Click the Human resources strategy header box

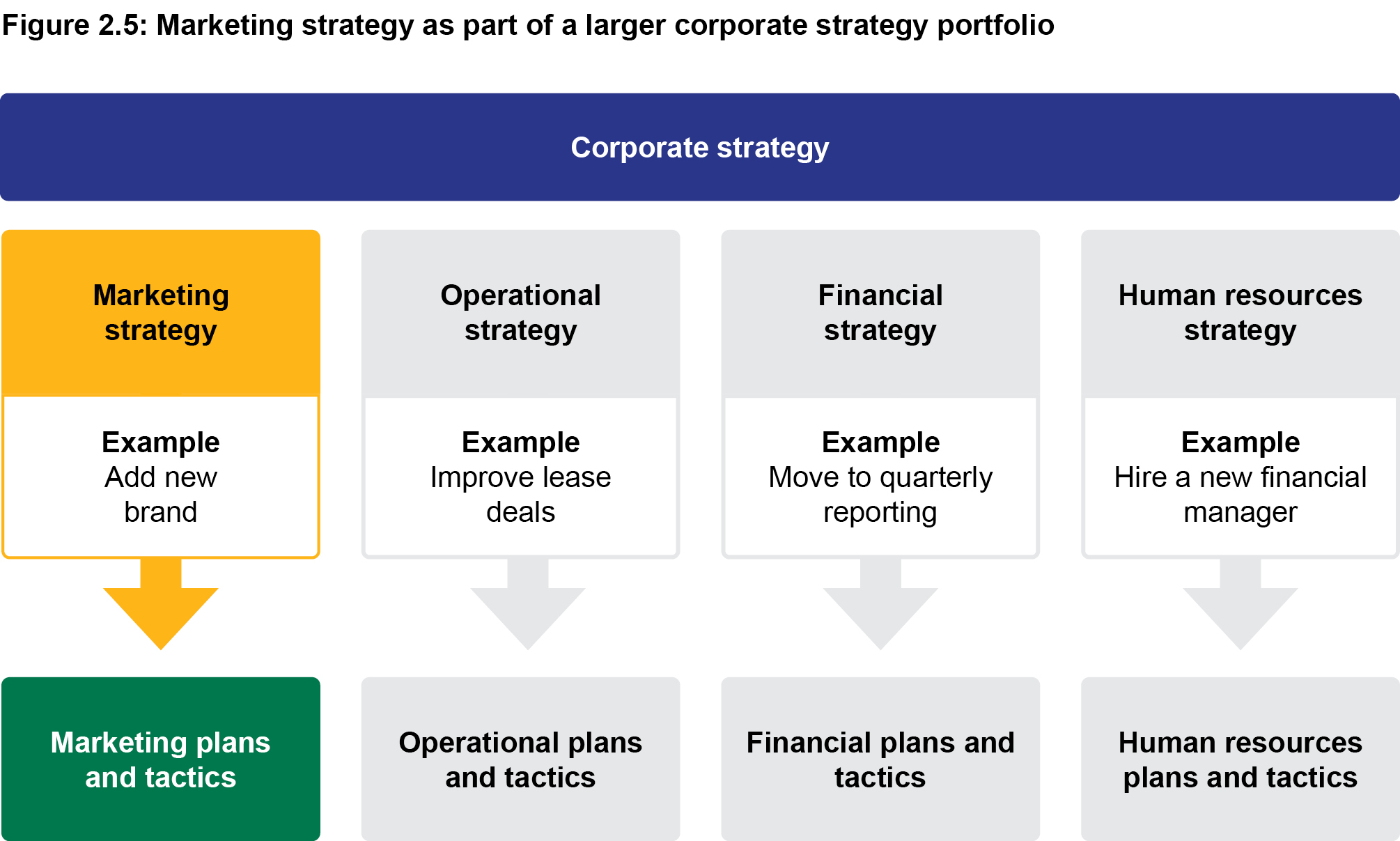pos(1240,313)
